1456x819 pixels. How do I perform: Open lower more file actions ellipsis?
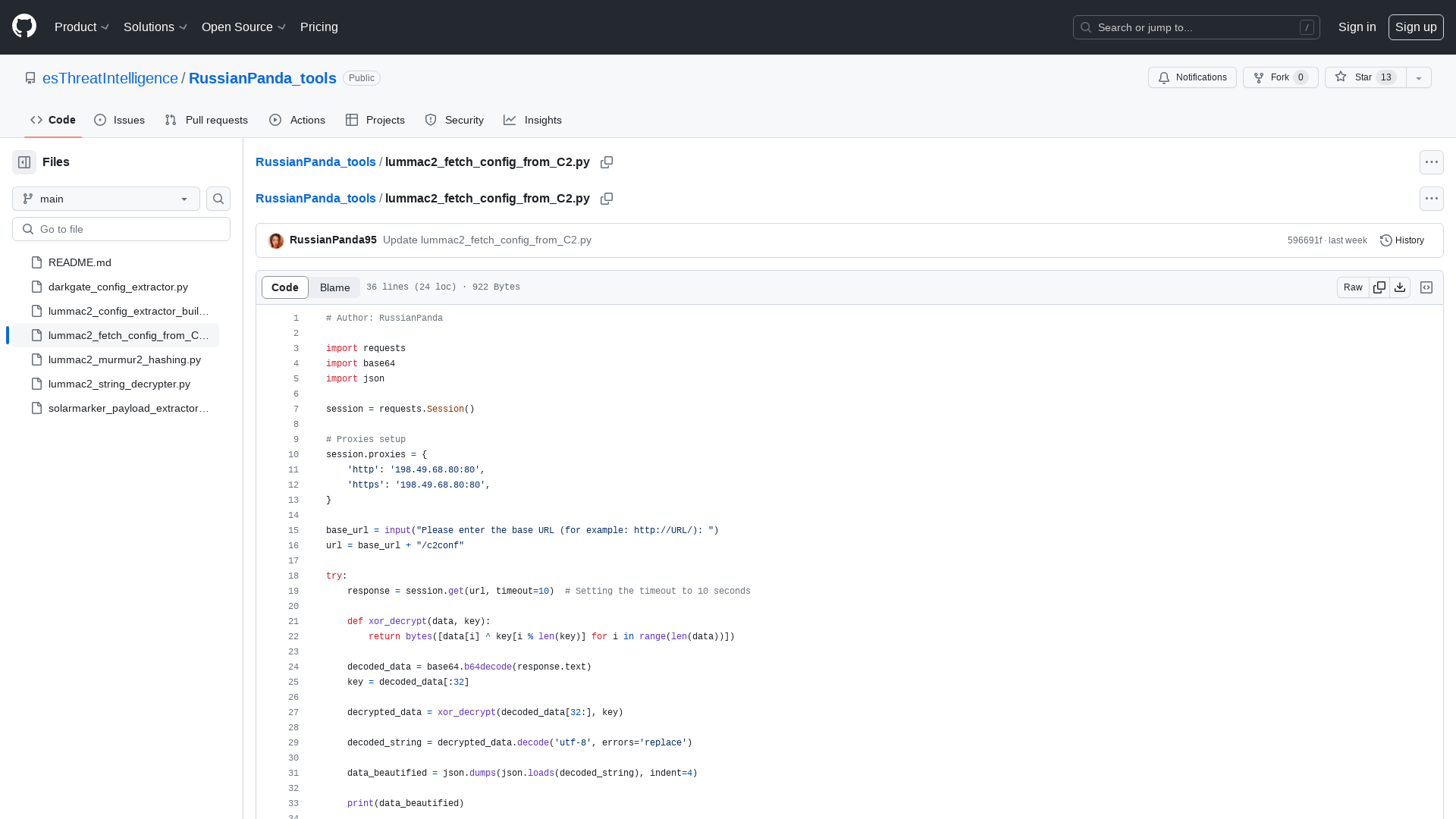pyautogui.click(x=1432, y=199)
